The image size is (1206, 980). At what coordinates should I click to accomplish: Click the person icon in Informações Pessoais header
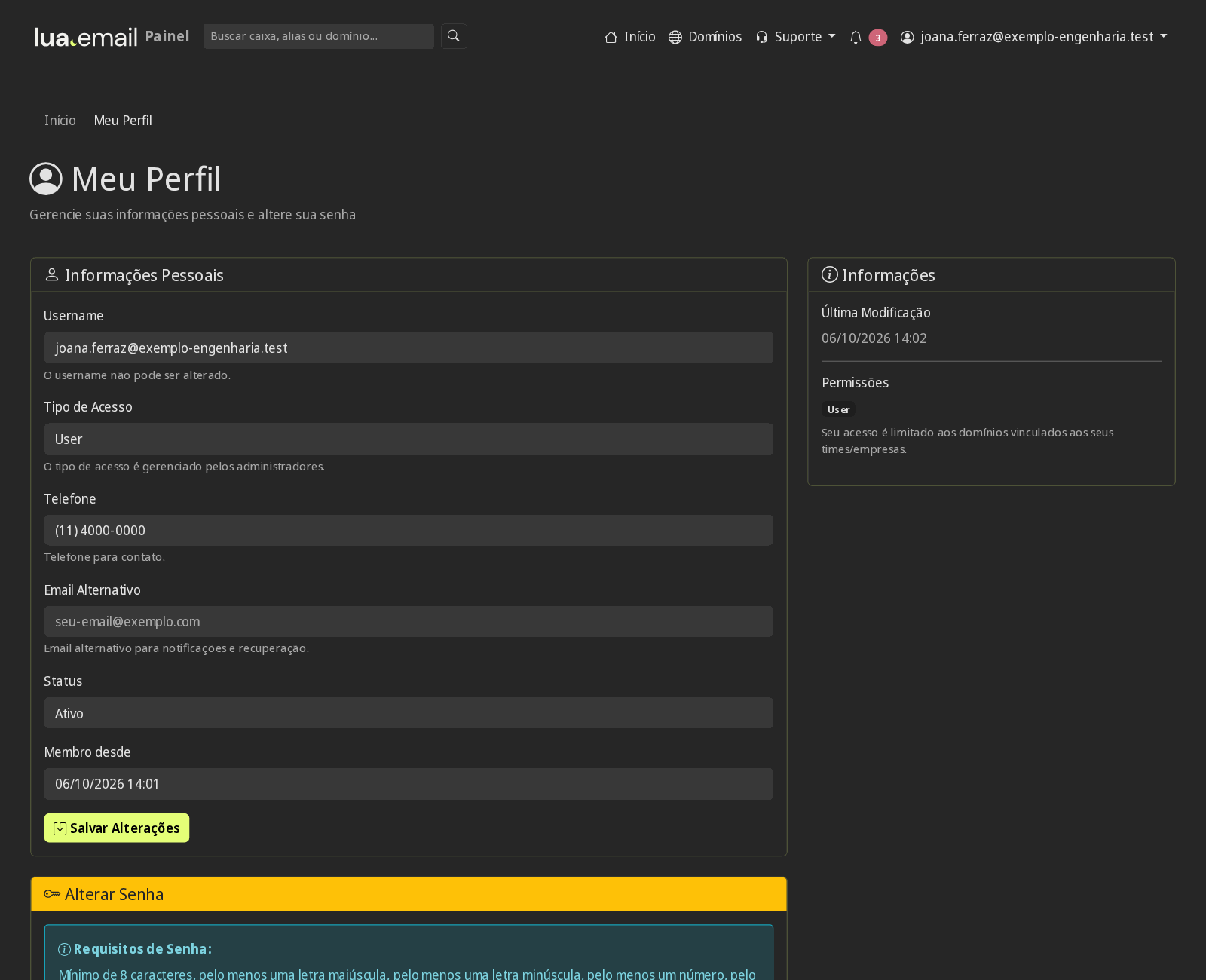click(52, 275)
